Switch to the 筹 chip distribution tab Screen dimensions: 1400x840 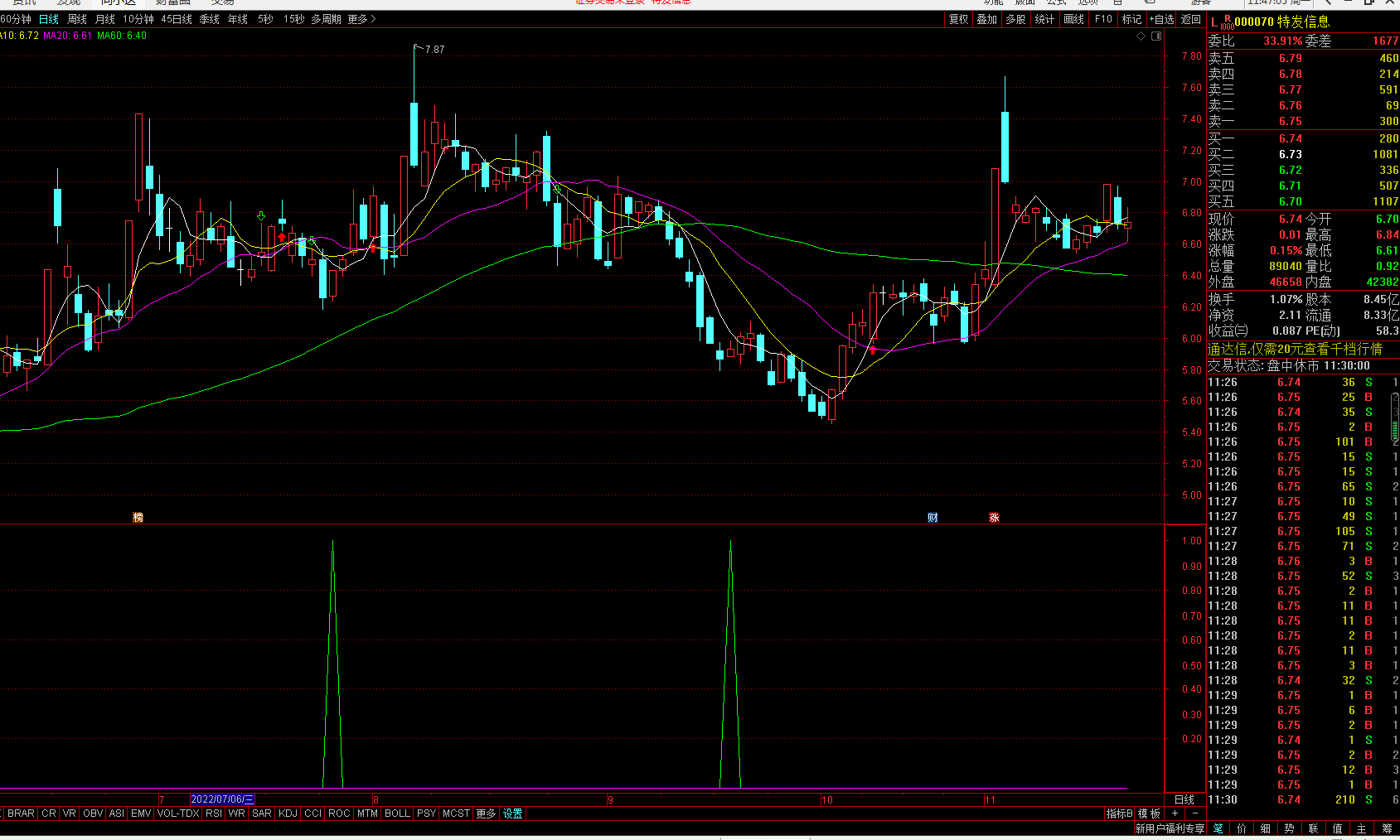point(1386,828)
